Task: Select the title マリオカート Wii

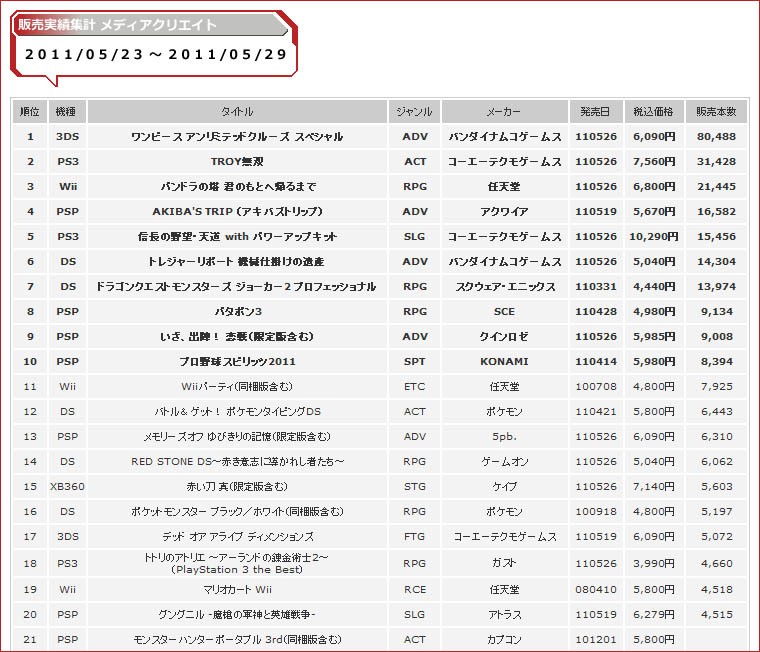Action: (x=237, y=589)
